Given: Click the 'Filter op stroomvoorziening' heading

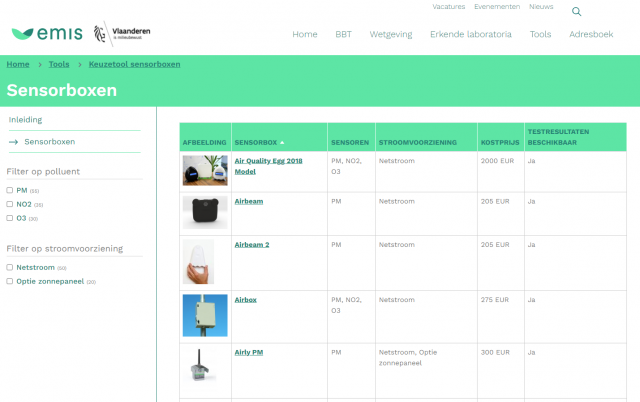Looking at the screenshot, I should [64, 249].
